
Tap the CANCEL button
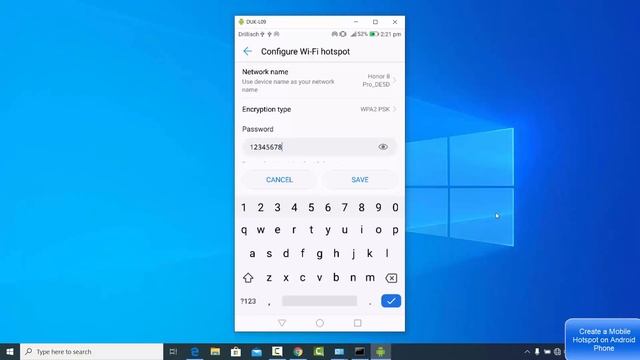279,180
